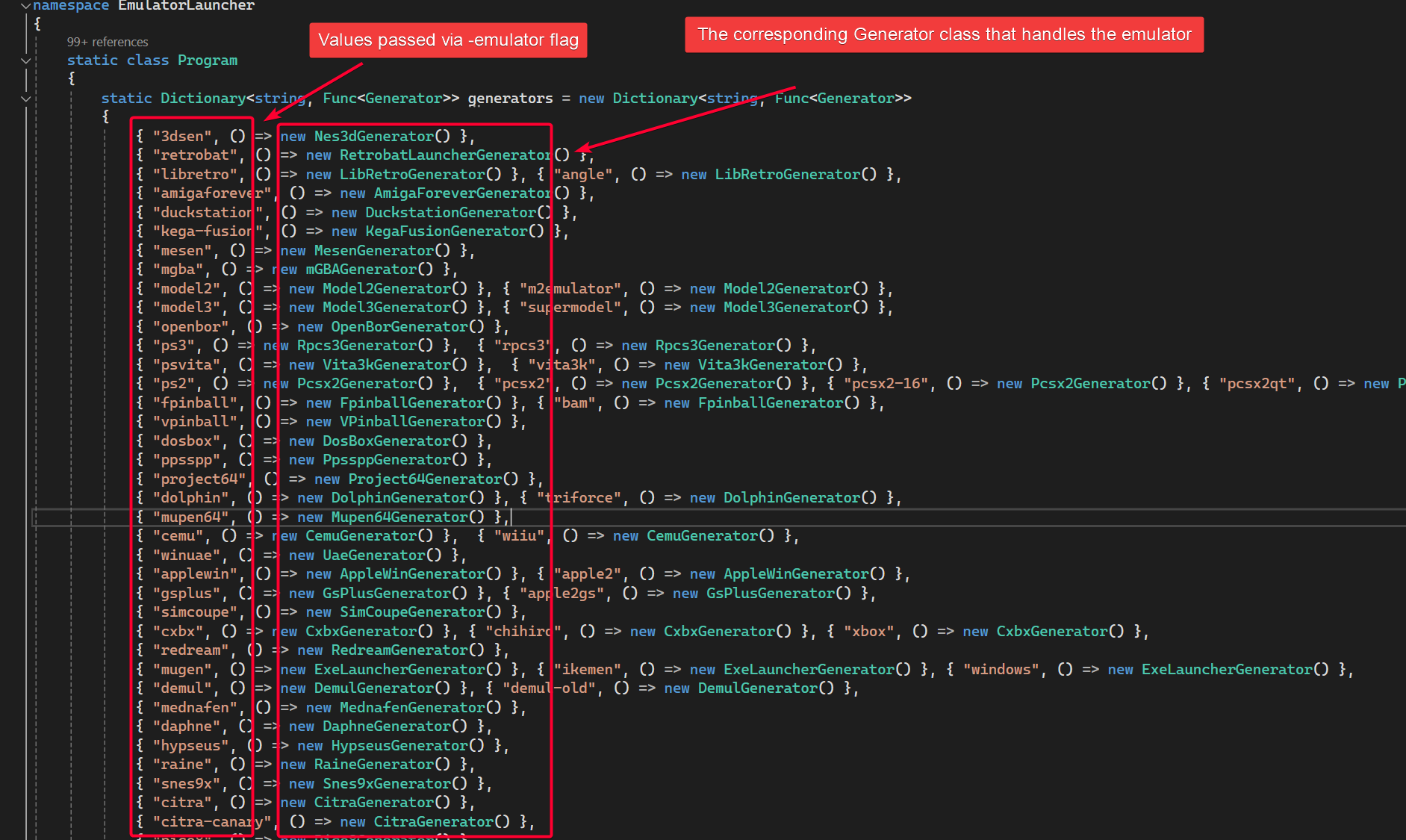Click the "ikemen" string key
1406x840 pixels.
[588, 670]
